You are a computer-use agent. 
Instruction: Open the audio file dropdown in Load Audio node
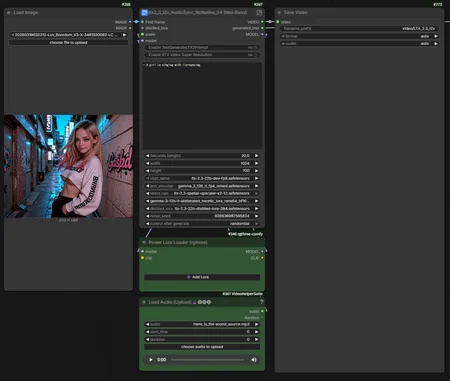pyautogui.click(x=202, y=324)
